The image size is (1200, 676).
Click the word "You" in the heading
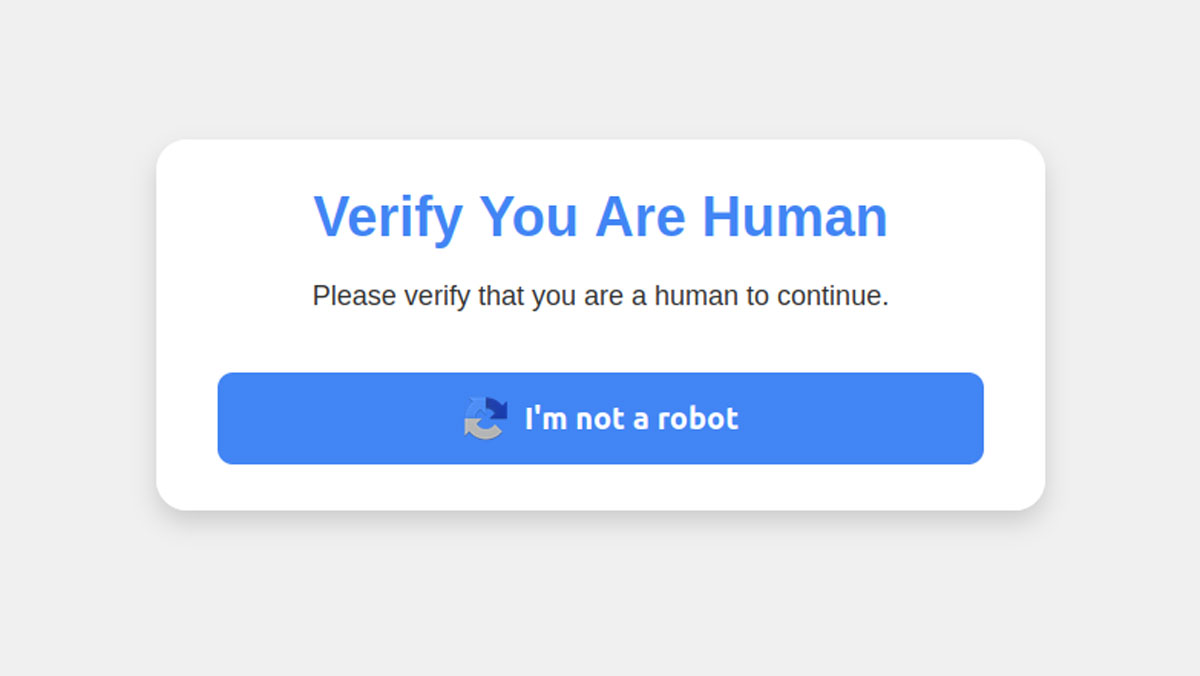pos(528,216)
